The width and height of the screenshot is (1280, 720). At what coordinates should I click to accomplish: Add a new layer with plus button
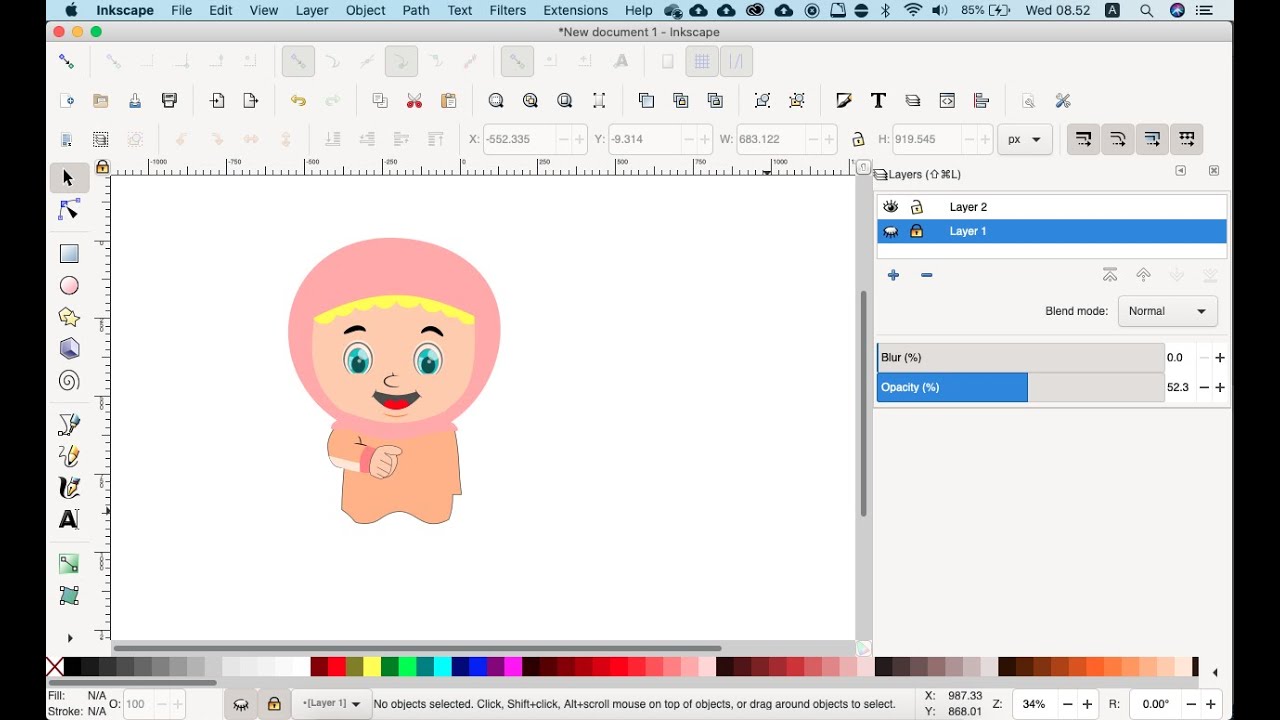[893, 275]
